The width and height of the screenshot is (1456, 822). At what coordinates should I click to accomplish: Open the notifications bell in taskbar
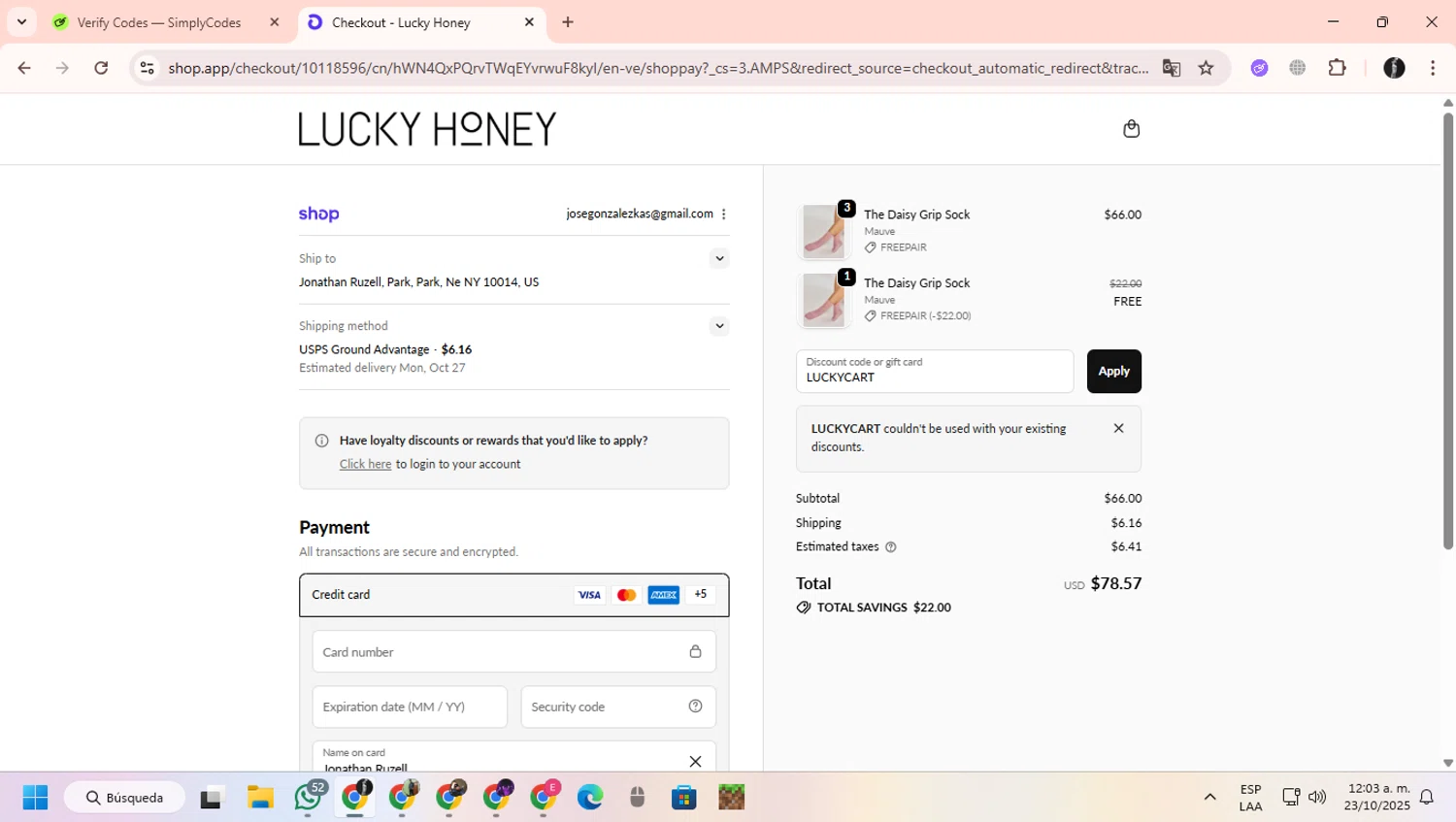1427,798
